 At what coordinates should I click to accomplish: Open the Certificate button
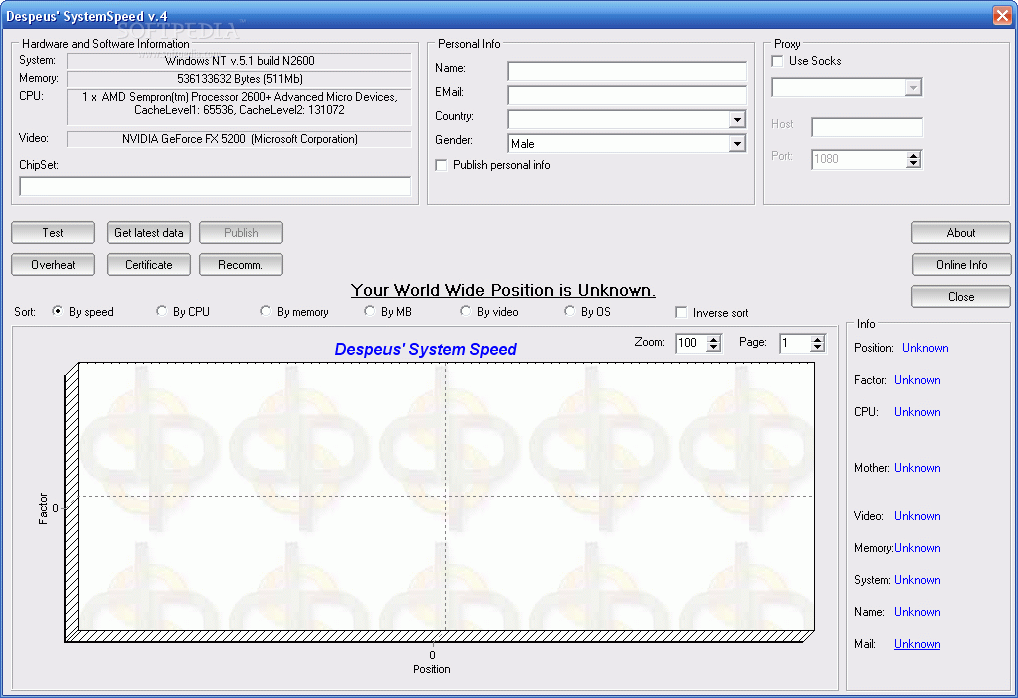pyautogui.click(x=149, y=264)
